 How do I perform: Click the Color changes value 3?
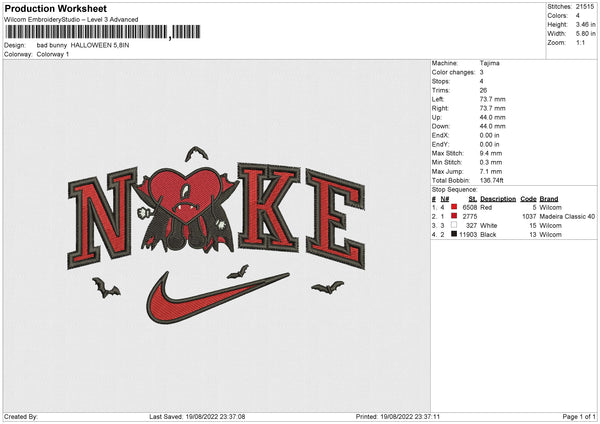tap(481, 72)
